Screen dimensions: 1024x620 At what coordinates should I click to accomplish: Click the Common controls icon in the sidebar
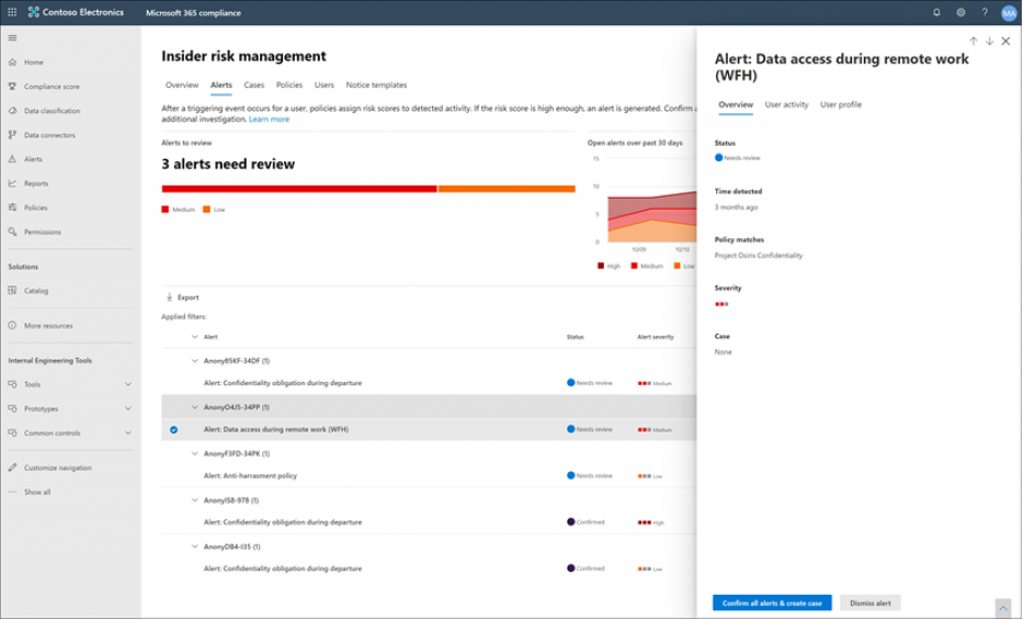(x=12, y=433)
